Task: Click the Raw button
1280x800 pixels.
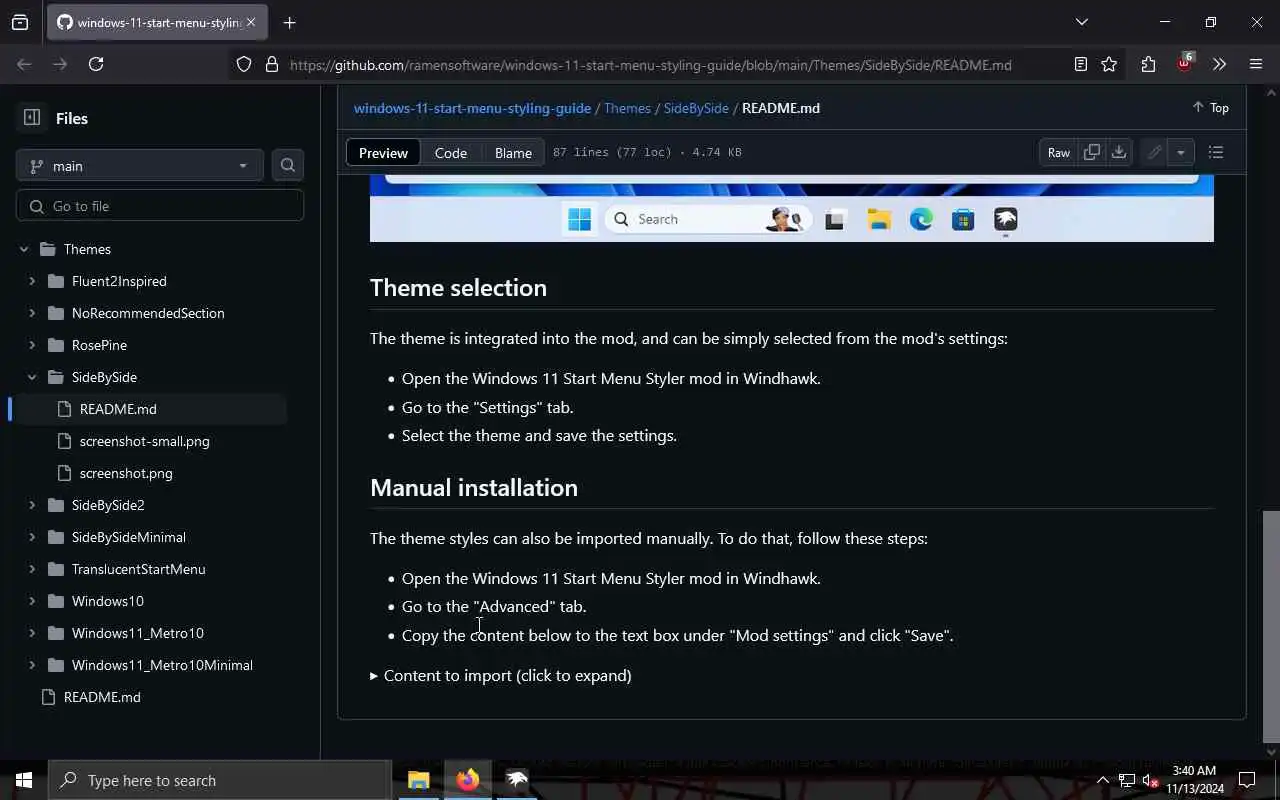Action: (x=1058, y=153)
